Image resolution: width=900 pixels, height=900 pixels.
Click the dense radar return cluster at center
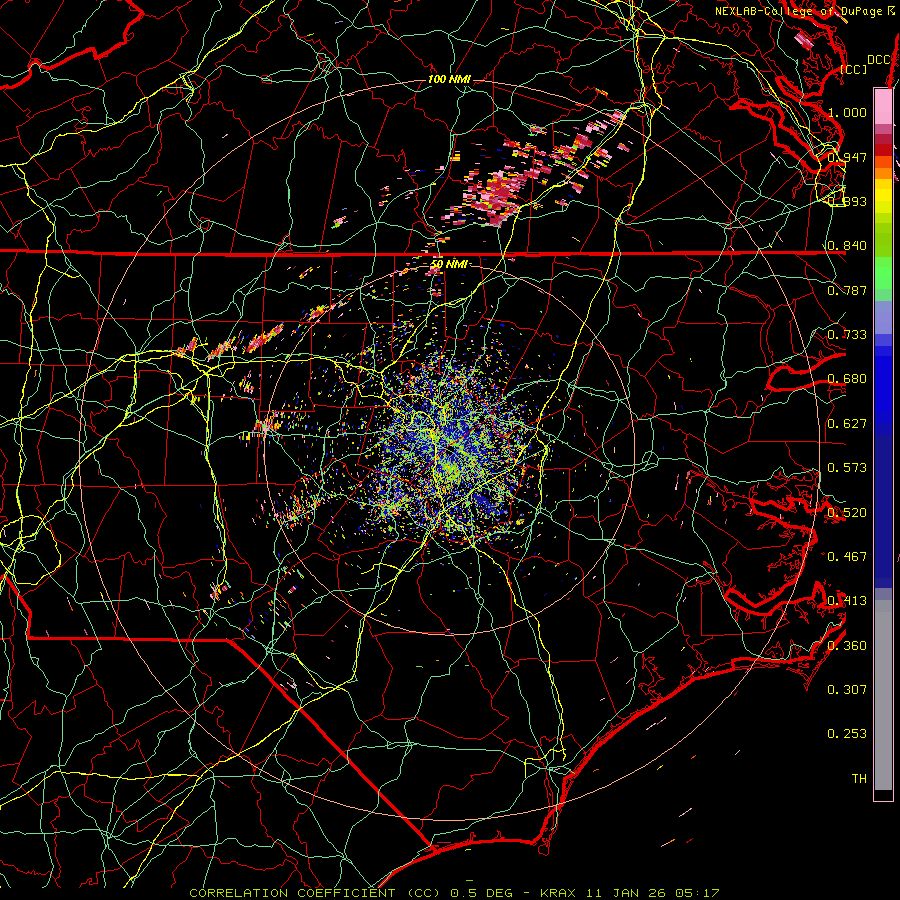(x=451, y=451)
